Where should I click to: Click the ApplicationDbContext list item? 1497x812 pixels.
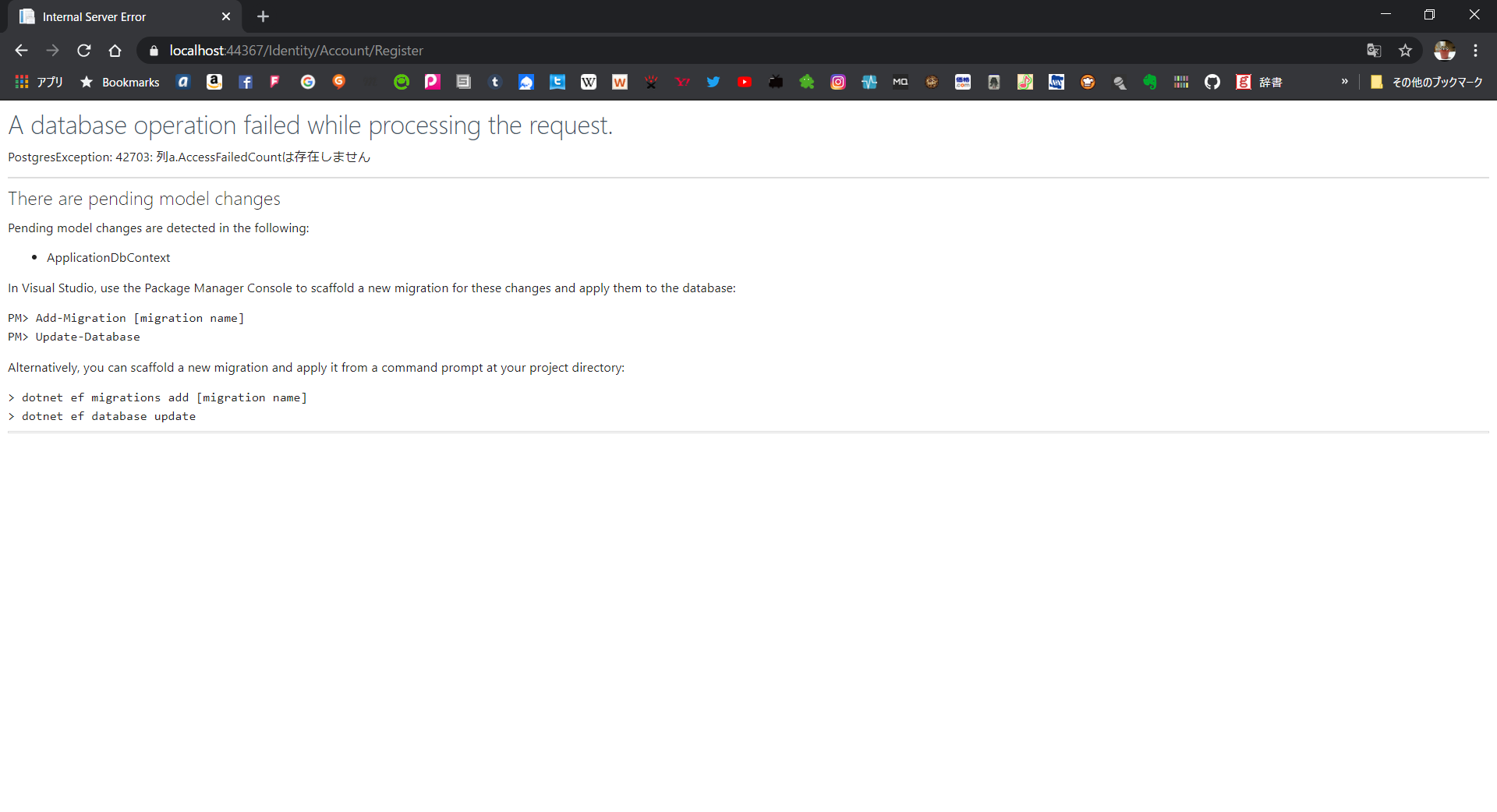pyautogui.click(x=108, y=258)
